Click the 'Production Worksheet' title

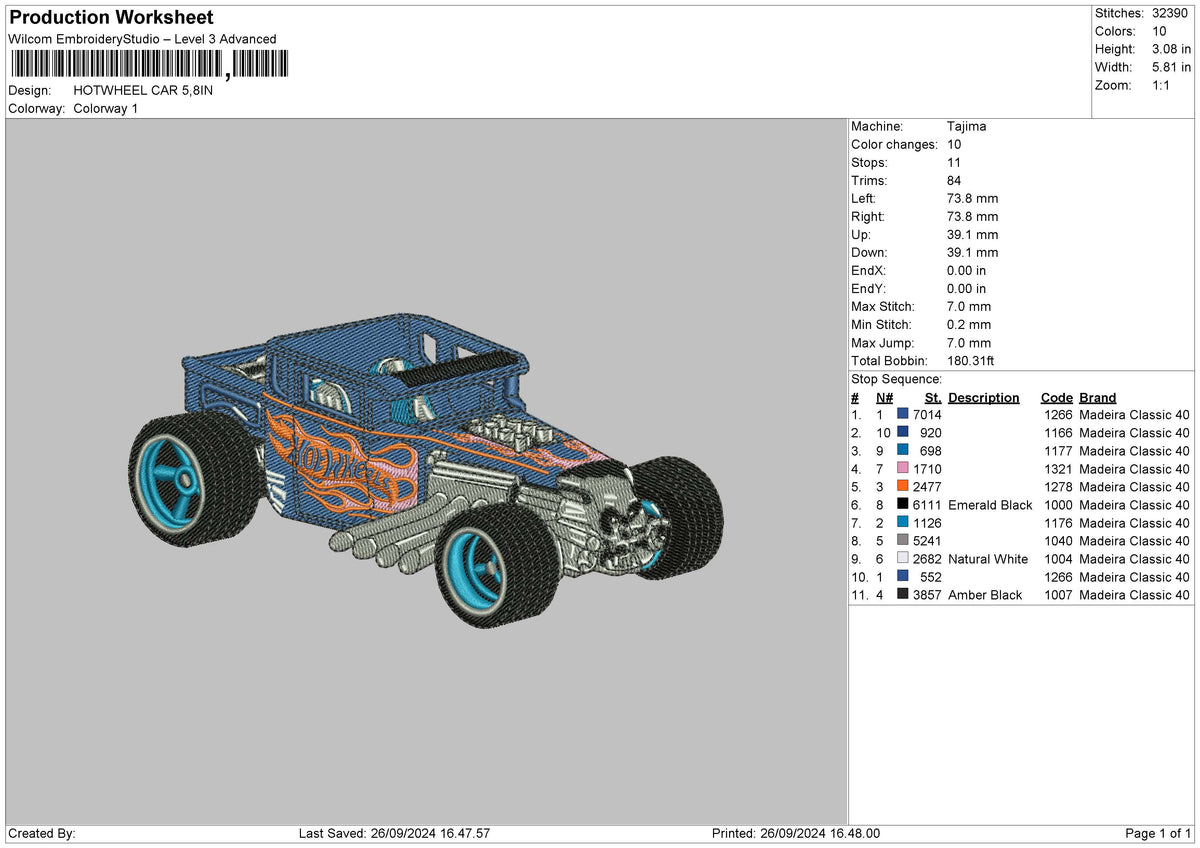tap(111, 18)
